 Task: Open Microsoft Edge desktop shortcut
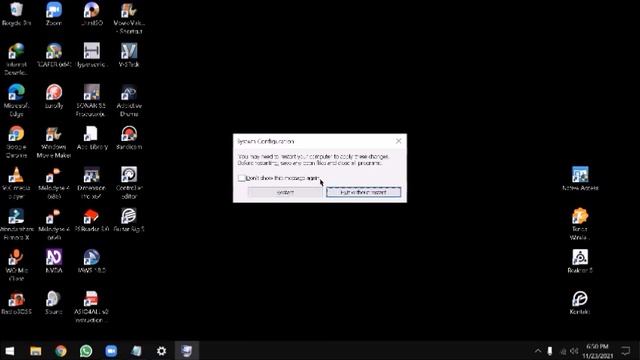[x=16, y=100]
